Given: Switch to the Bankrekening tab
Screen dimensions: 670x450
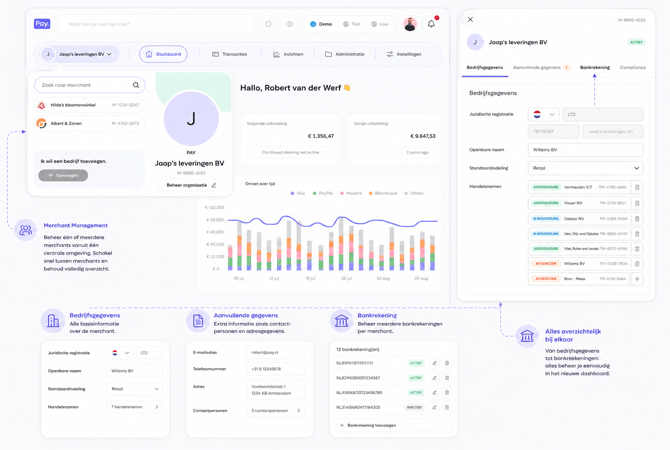Looking at the screenshot, I should (x=594, y=67).
